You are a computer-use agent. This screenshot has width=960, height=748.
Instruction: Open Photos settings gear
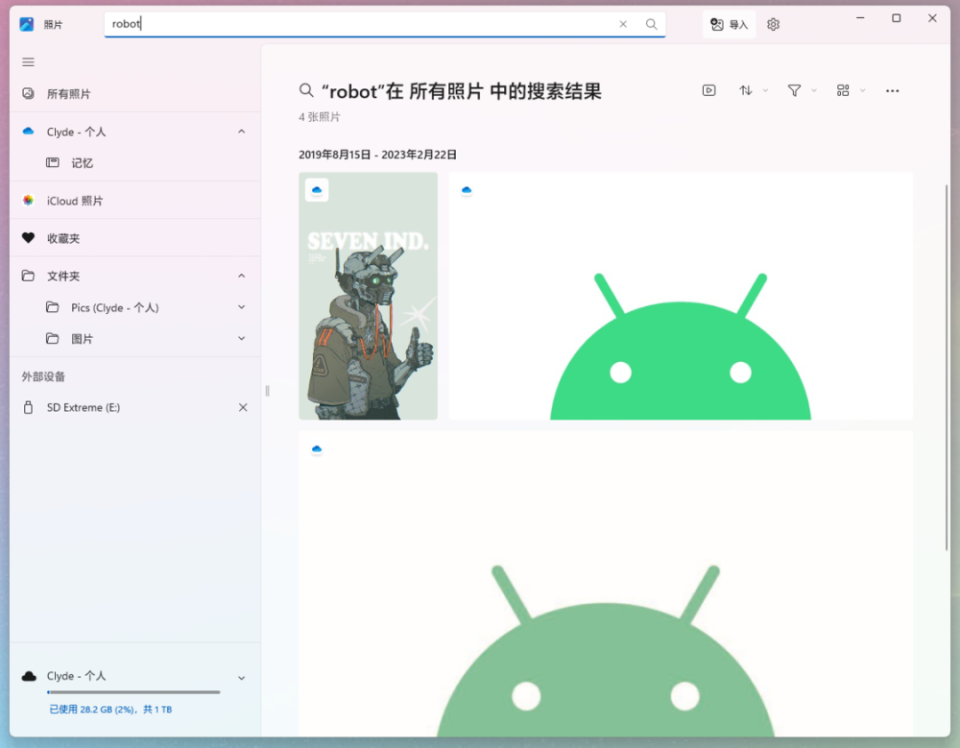[x=773, y=24]
